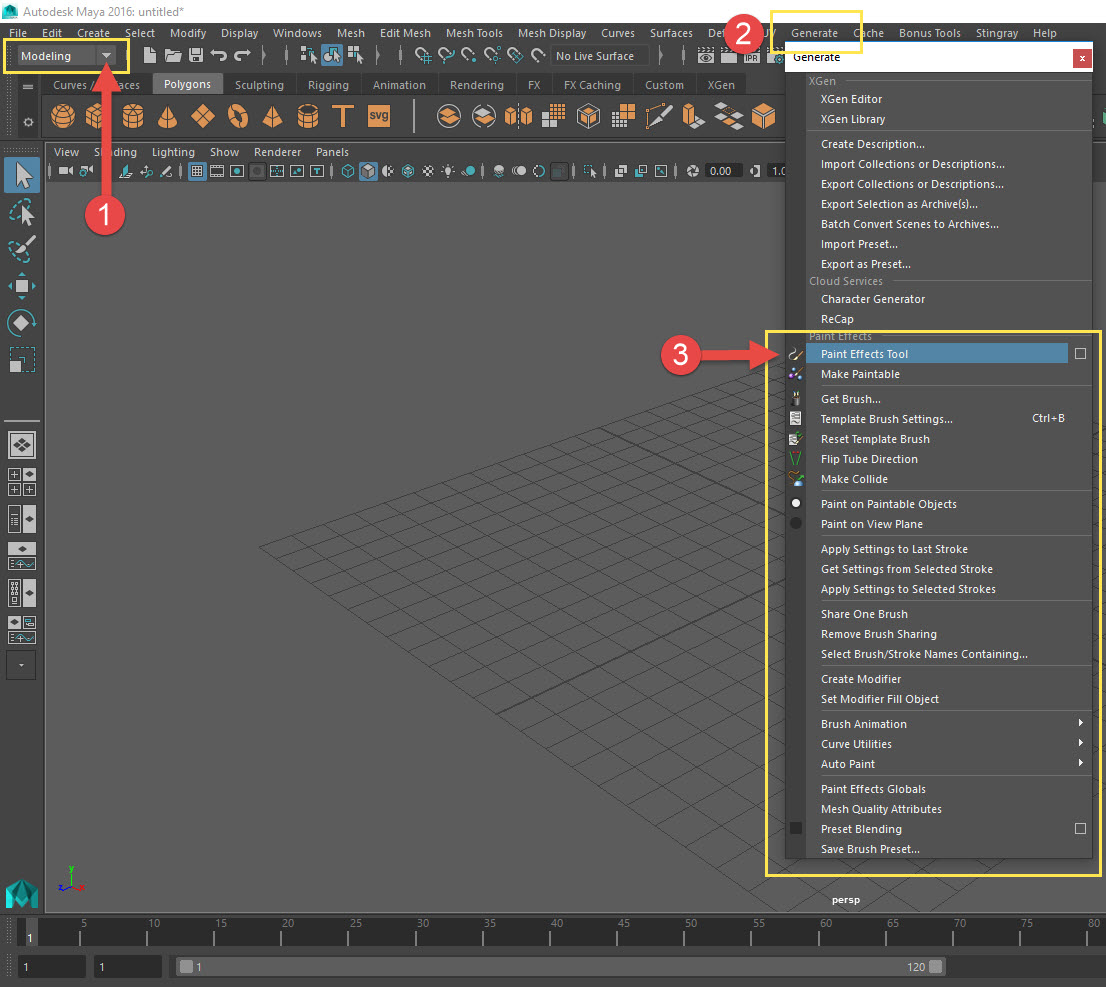Select Make Paintable in the Generate menu
Viewport: 1106px width, 987px height.
pyautogui.click(x=859, y=373)
